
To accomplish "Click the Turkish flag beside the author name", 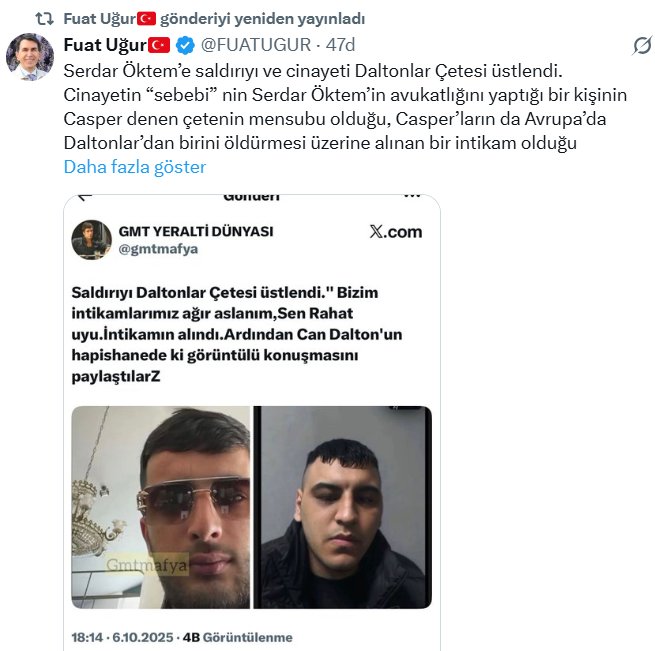I will 159,45.
